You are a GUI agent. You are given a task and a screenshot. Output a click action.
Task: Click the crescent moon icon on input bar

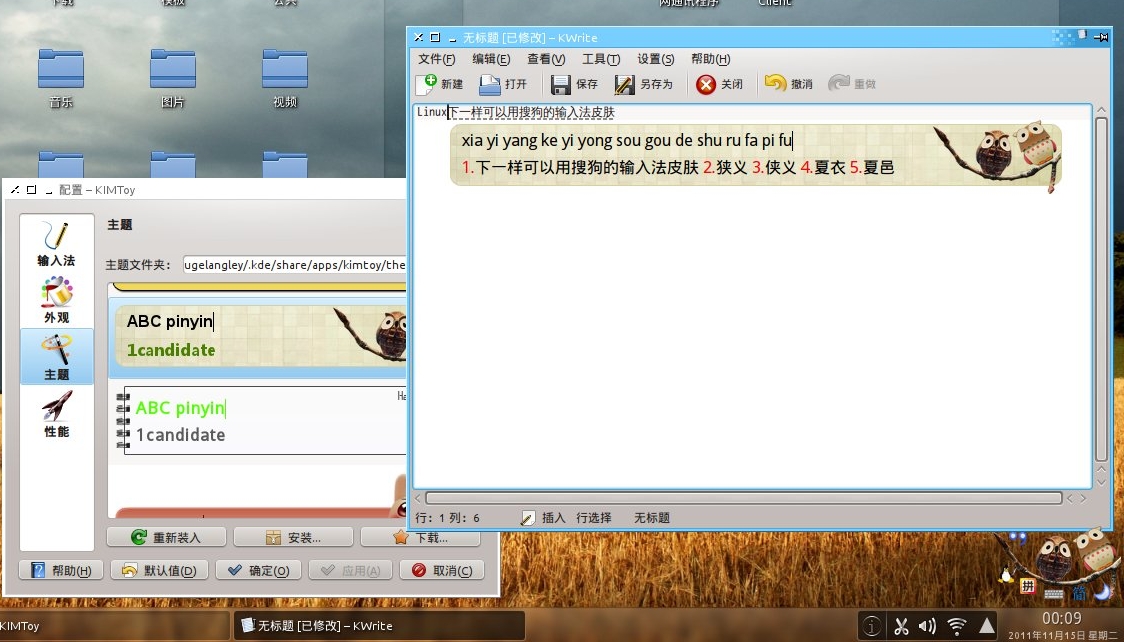pyautogui.click(x=1102, y=591)
